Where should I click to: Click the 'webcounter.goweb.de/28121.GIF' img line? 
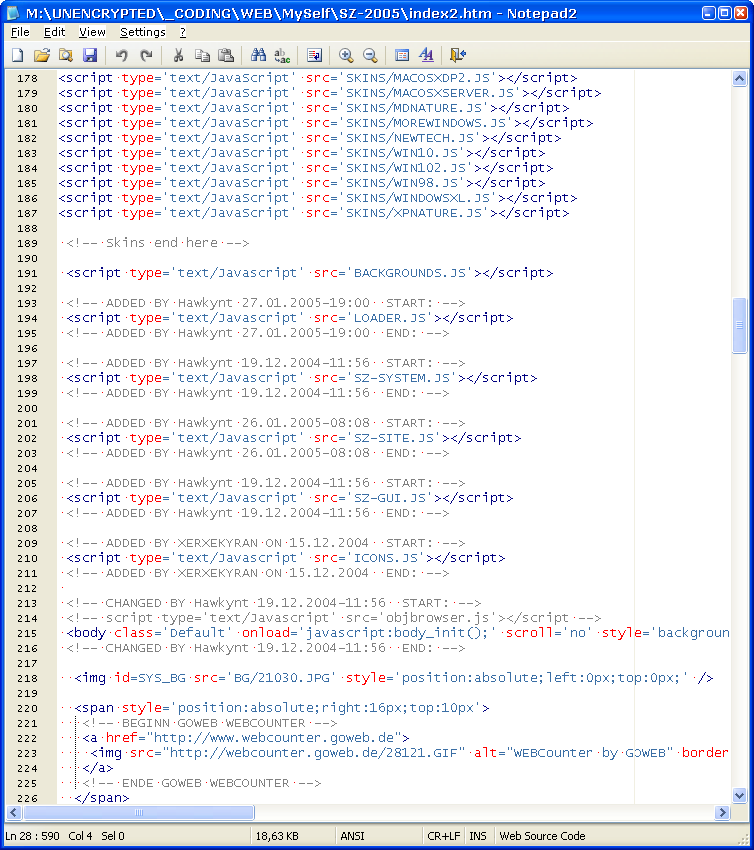click(410, 753)
